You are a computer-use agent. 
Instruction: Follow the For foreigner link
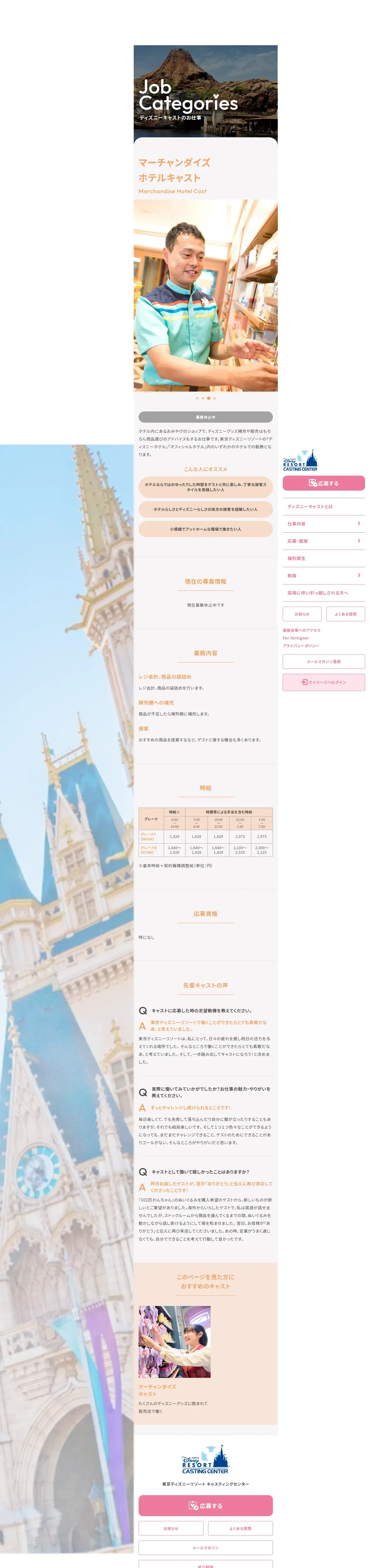click(296, 638)
